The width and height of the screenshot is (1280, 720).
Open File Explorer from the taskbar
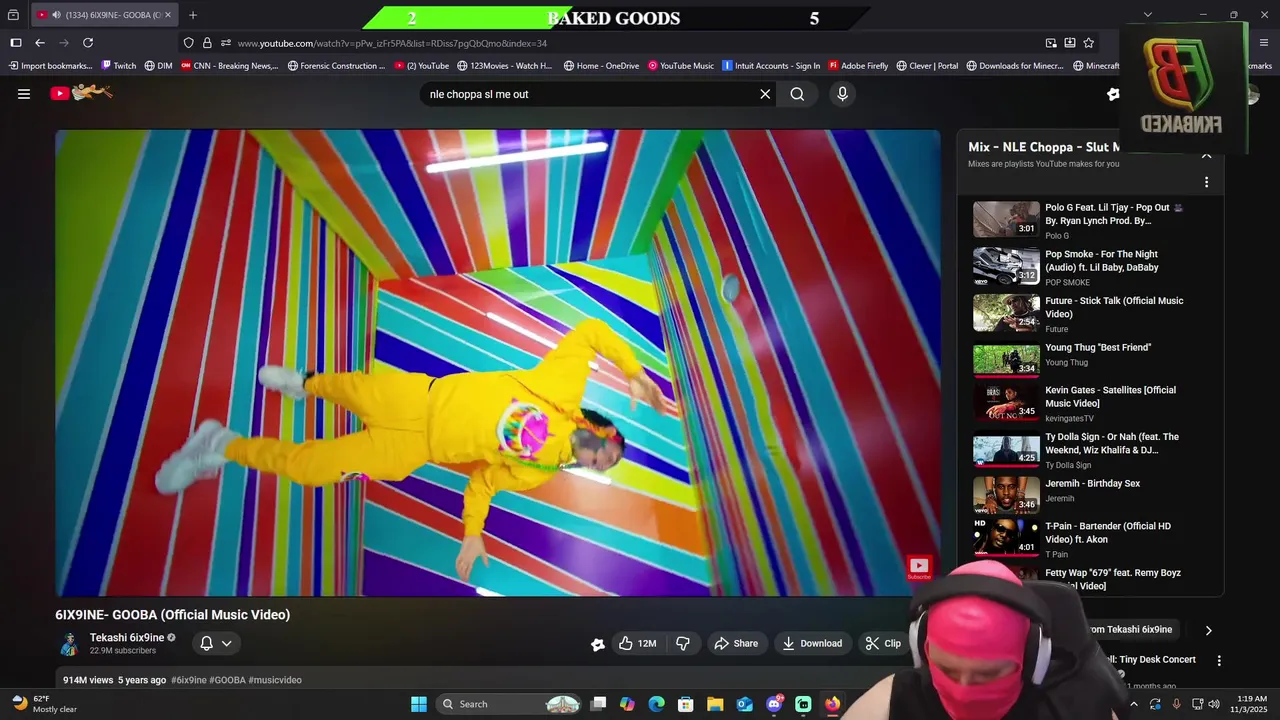pos(715,704)
